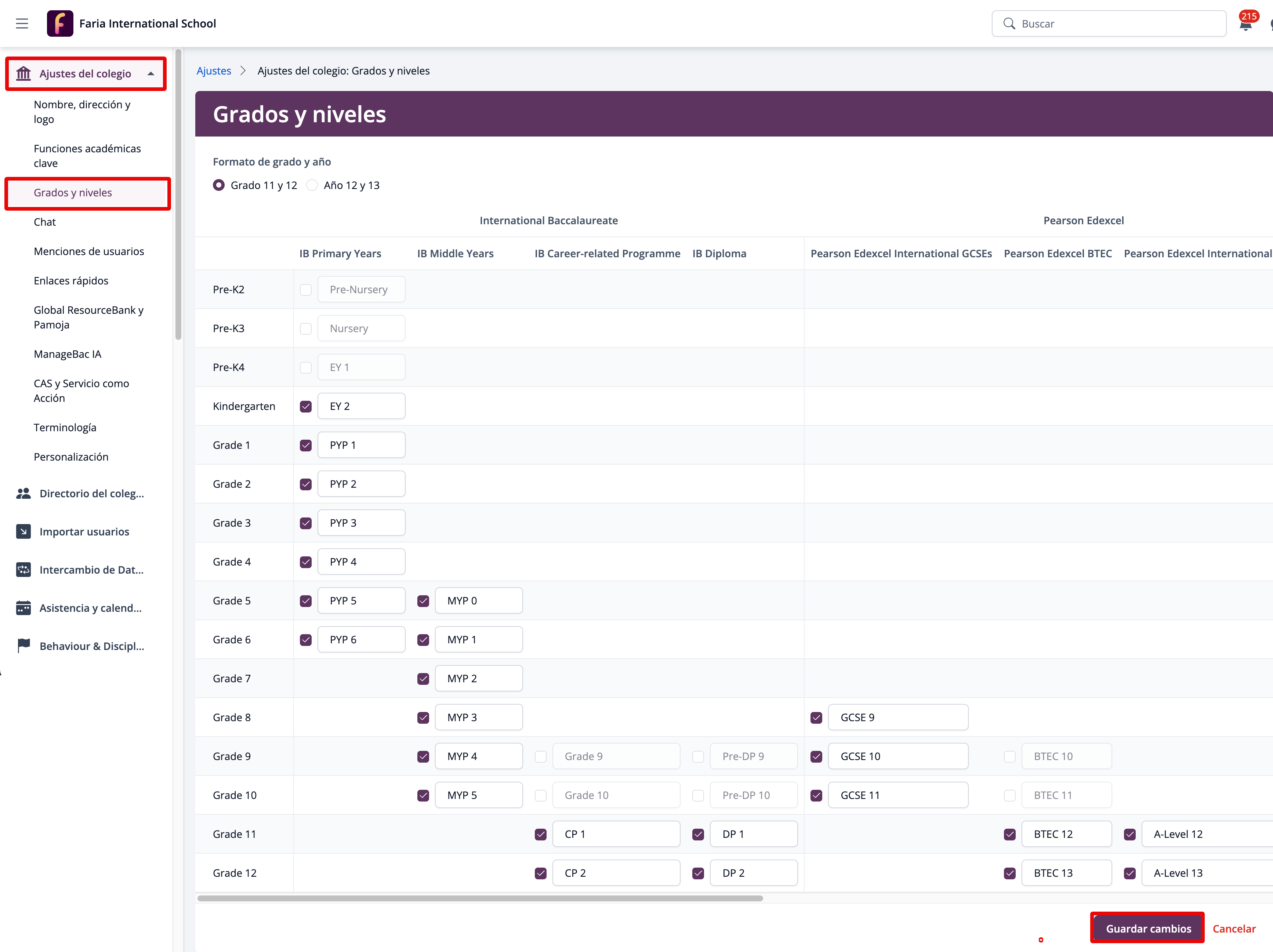Click the Intercambio de Datos icon
Viewport: 1273px width, 952px height.
coord(23,570)
